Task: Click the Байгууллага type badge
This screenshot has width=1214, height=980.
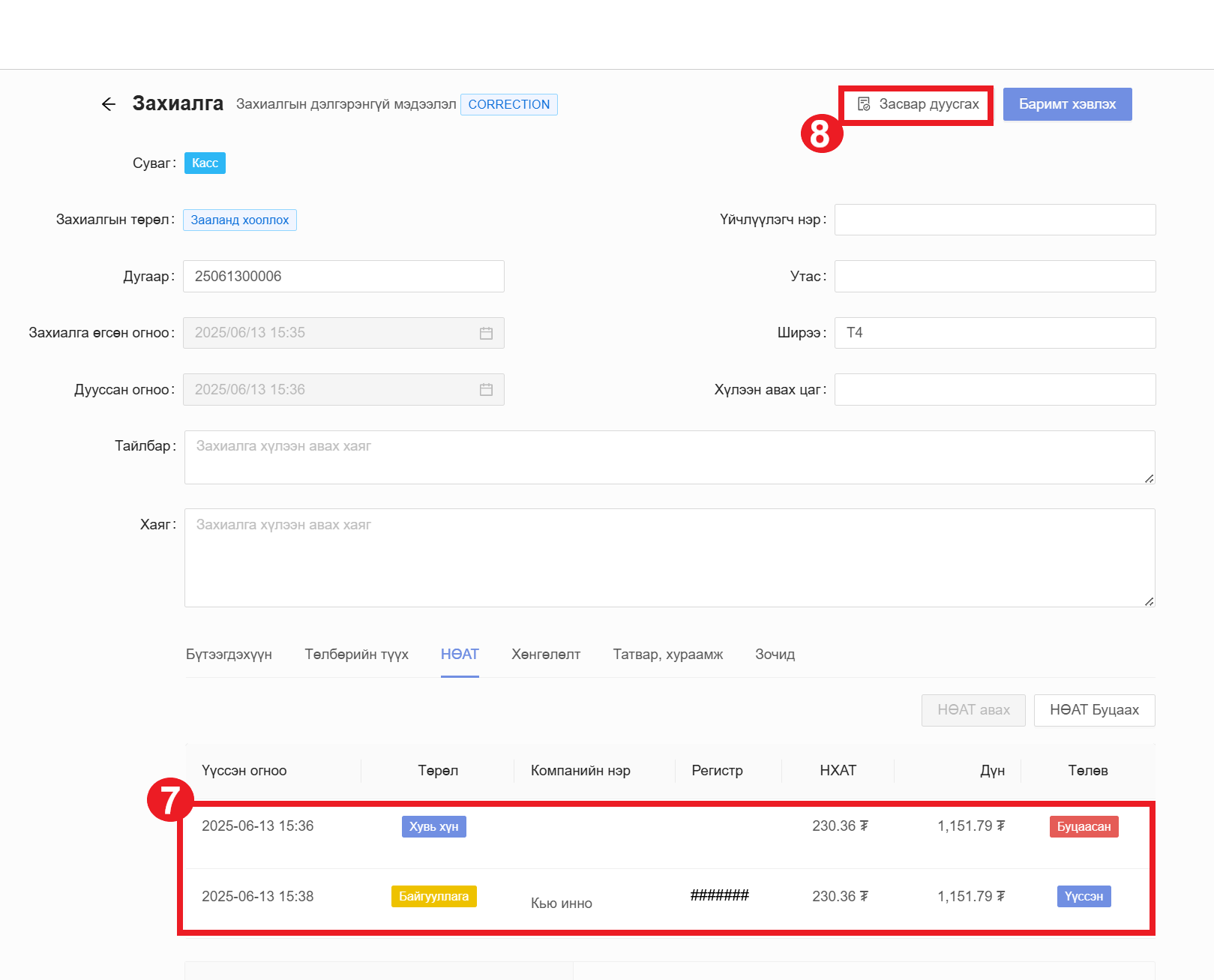Action: (x=433, y=896)
